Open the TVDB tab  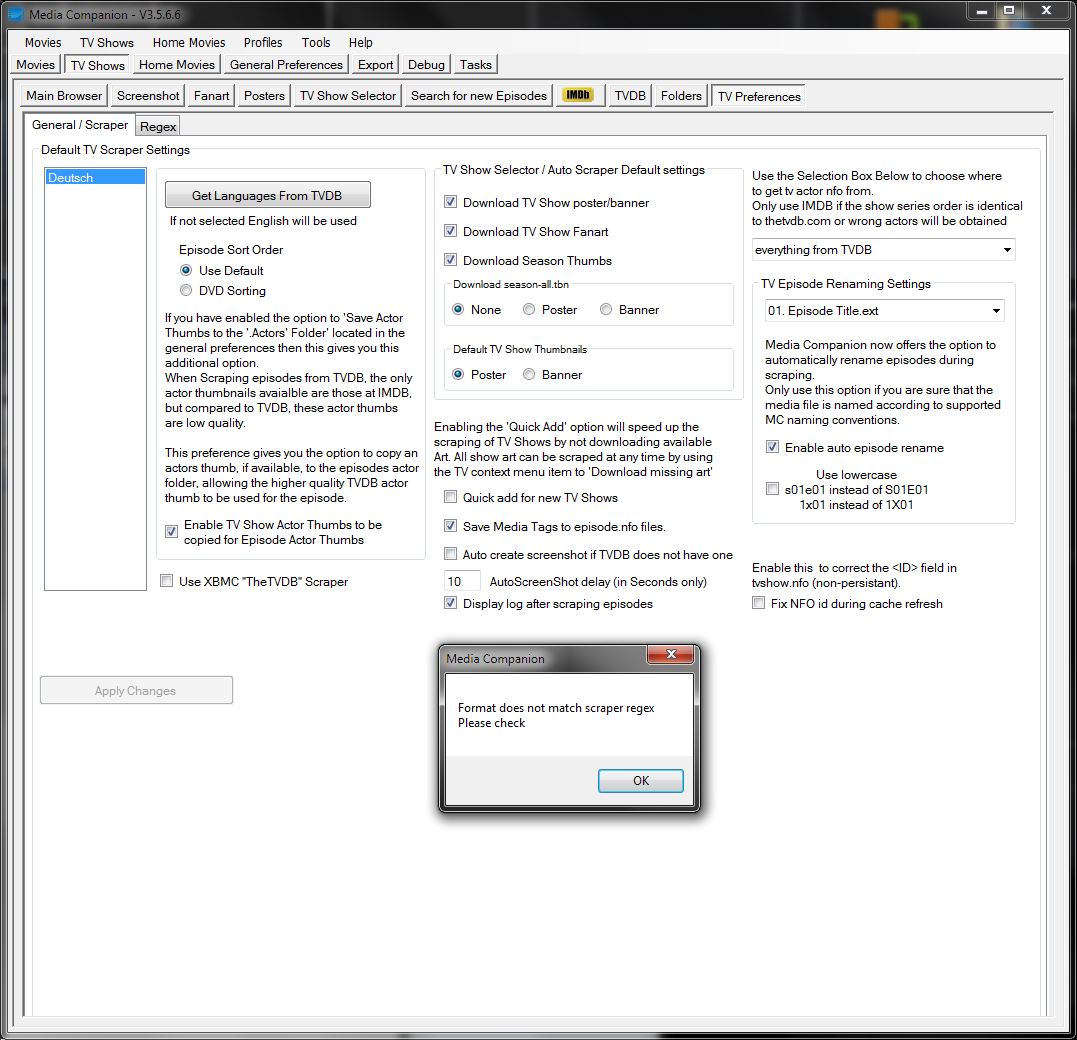[630, 95]
